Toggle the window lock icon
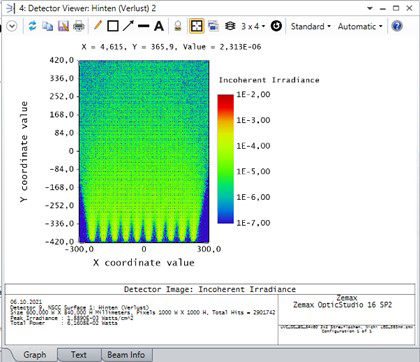This screenshot has width=420, height=362. [x=178, y=26]
